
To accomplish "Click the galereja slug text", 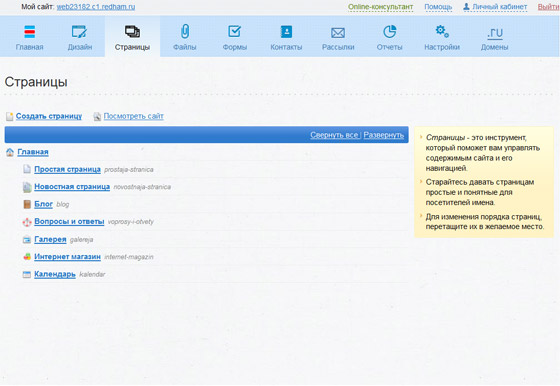I will pos(81,240).
